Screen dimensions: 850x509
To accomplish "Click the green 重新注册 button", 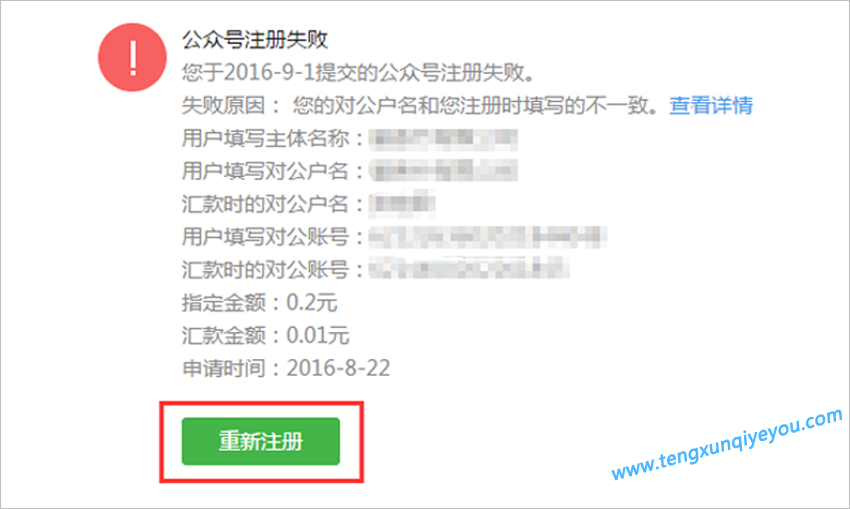I will (x=261, y=441).
